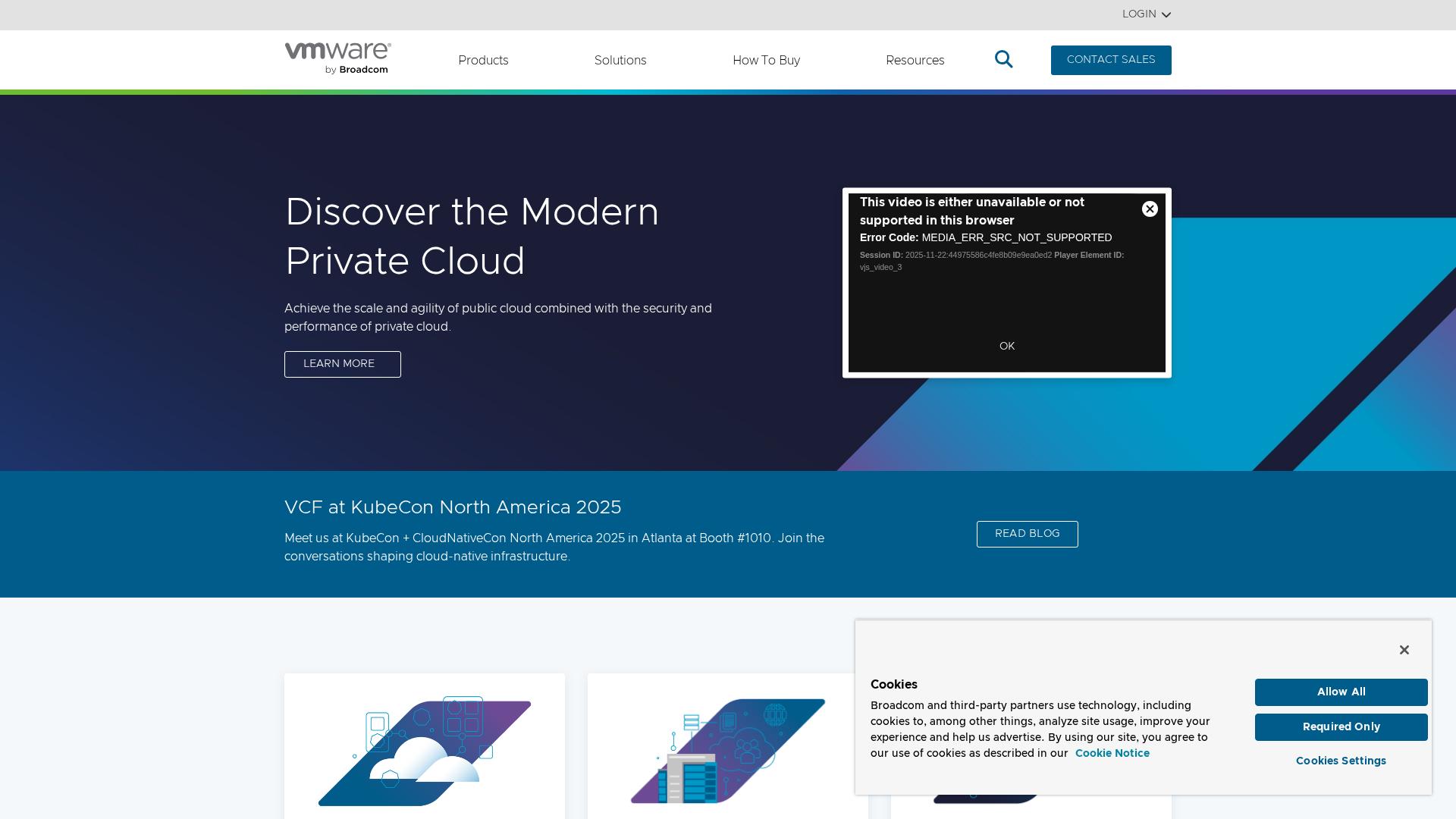Viewport: 1456px width, 819px height.
Task: Open the Products menu
Action: (483, 61)
